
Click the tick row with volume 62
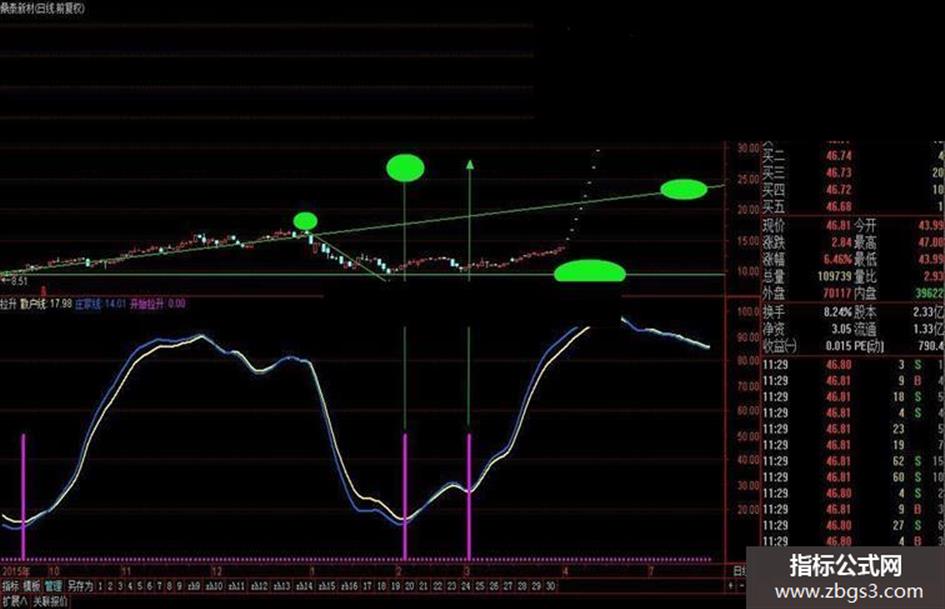[x=852, y=461]
